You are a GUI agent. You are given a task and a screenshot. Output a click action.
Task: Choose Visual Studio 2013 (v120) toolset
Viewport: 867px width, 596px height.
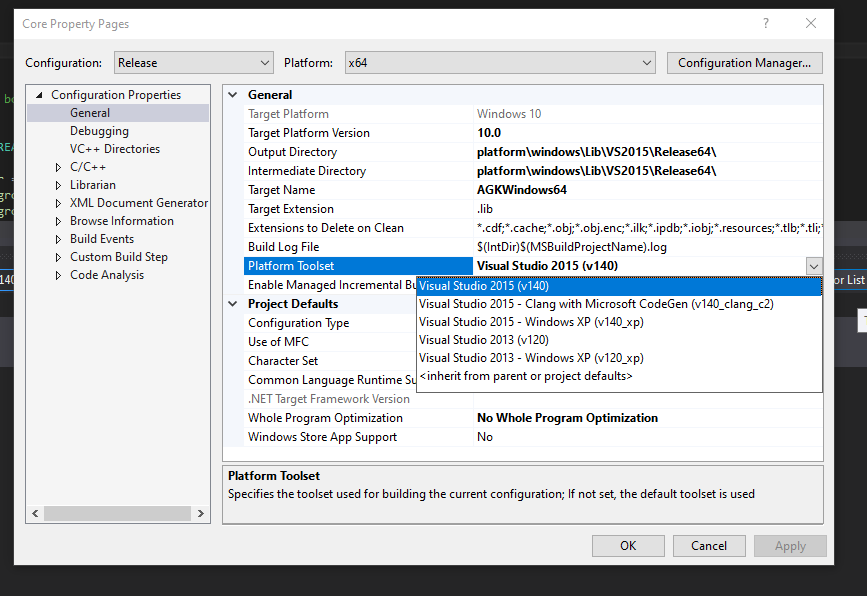pos(619,340)
